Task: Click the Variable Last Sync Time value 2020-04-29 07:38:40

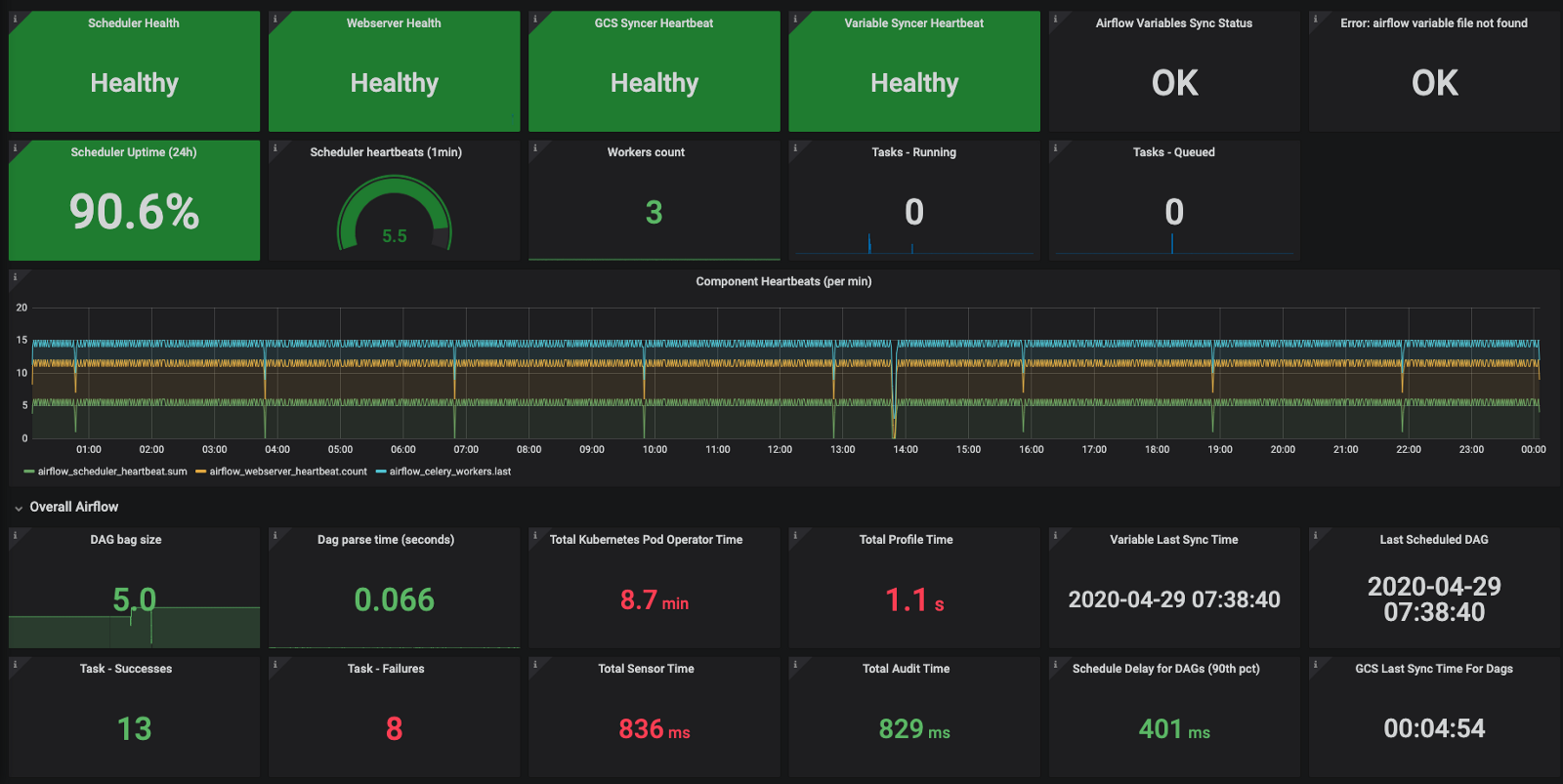Action: 1174,599
